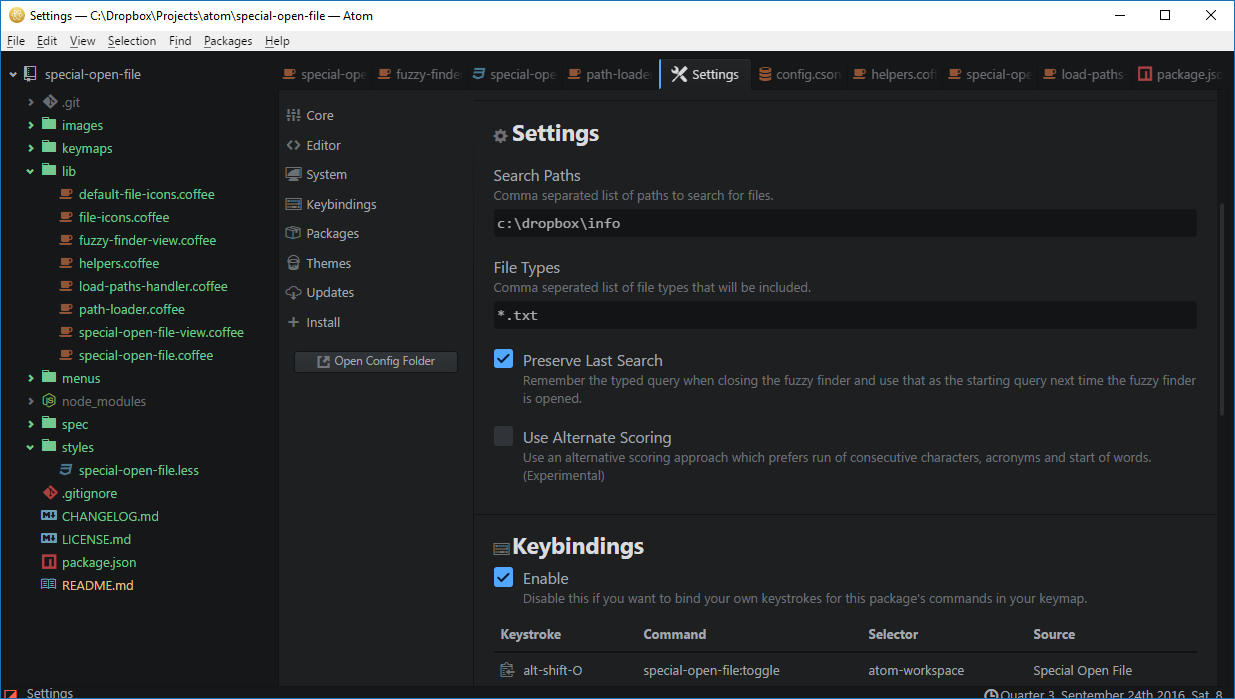1235x699 pixels.
Task: Click the Updates cloud icon
Action: click(293, 292)
